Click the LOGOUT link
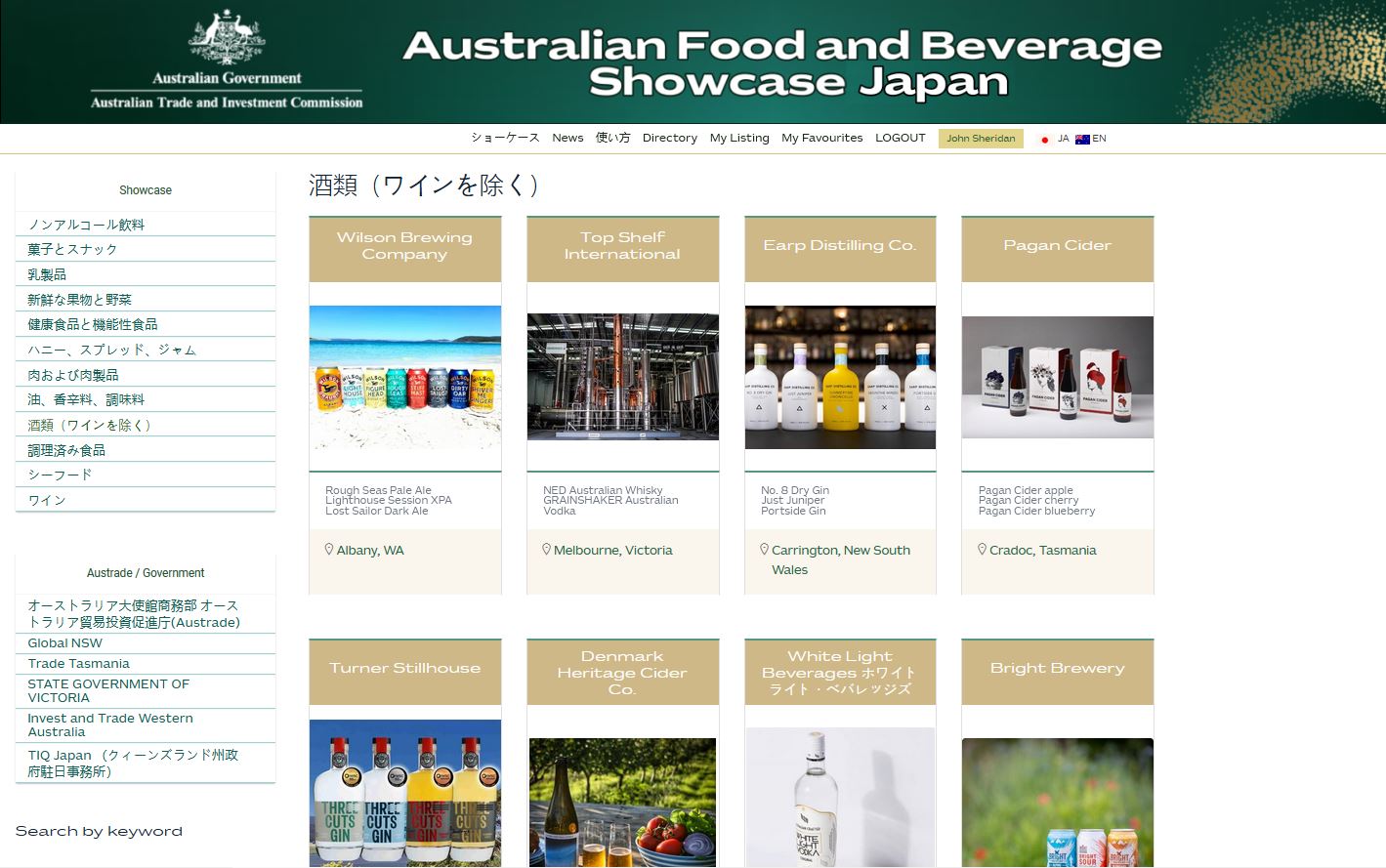The height and width of the screenshot is (868, 1386). [x=900, y=138]
